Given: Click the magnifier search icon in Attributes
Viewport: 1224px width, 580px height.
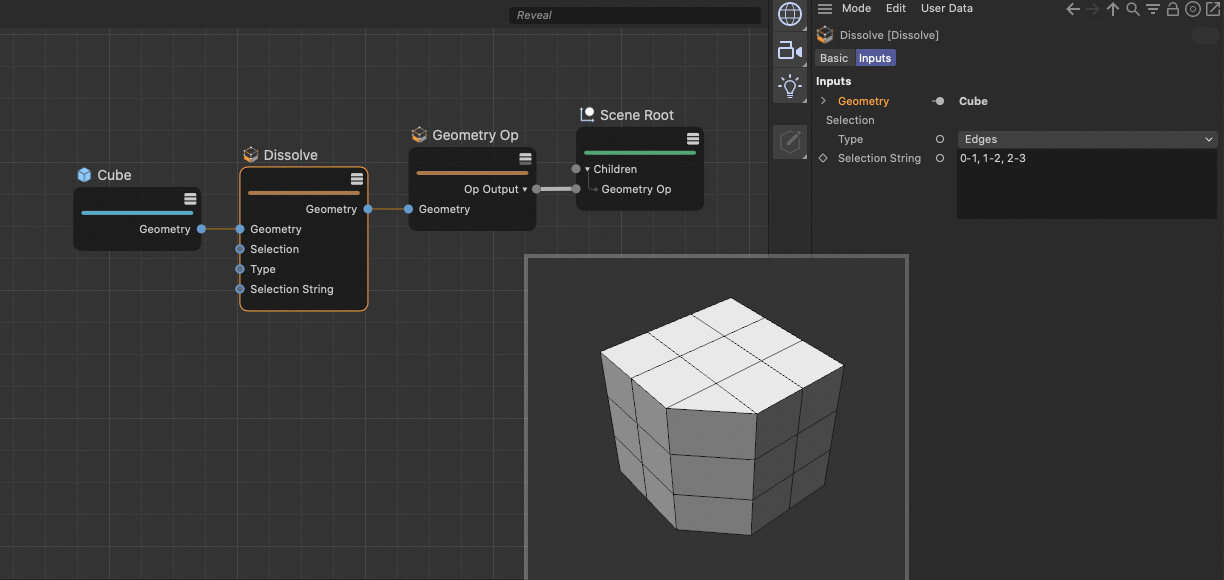Looking at the screenshot, I should point(1133,9).
